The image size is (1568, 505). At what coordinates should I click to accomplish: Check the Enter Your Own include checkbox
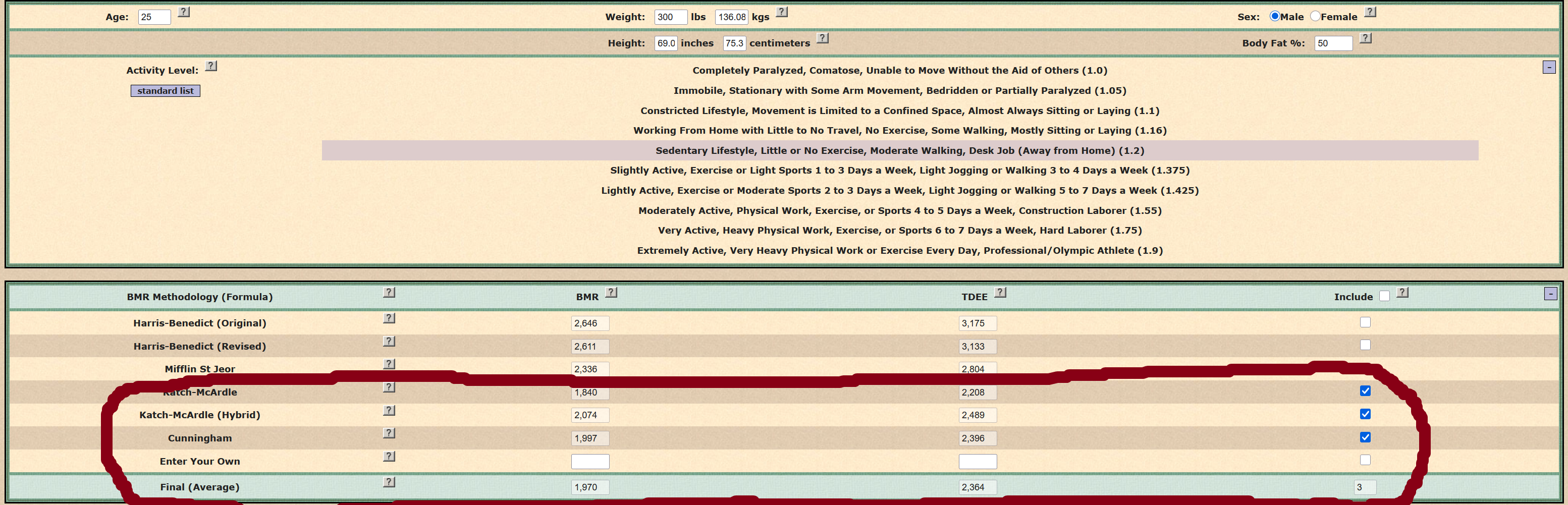(x=1365, y=460)
